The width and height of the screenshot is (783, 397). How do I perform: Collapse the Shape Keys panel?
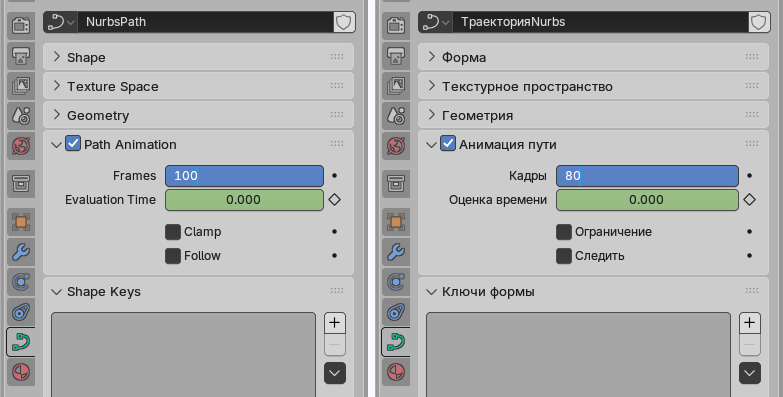(199, 291)
